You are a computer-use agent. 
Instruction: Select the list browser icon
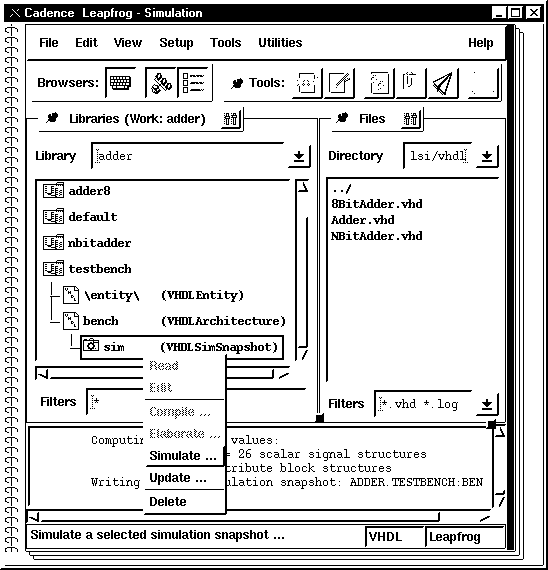point(194,83)
